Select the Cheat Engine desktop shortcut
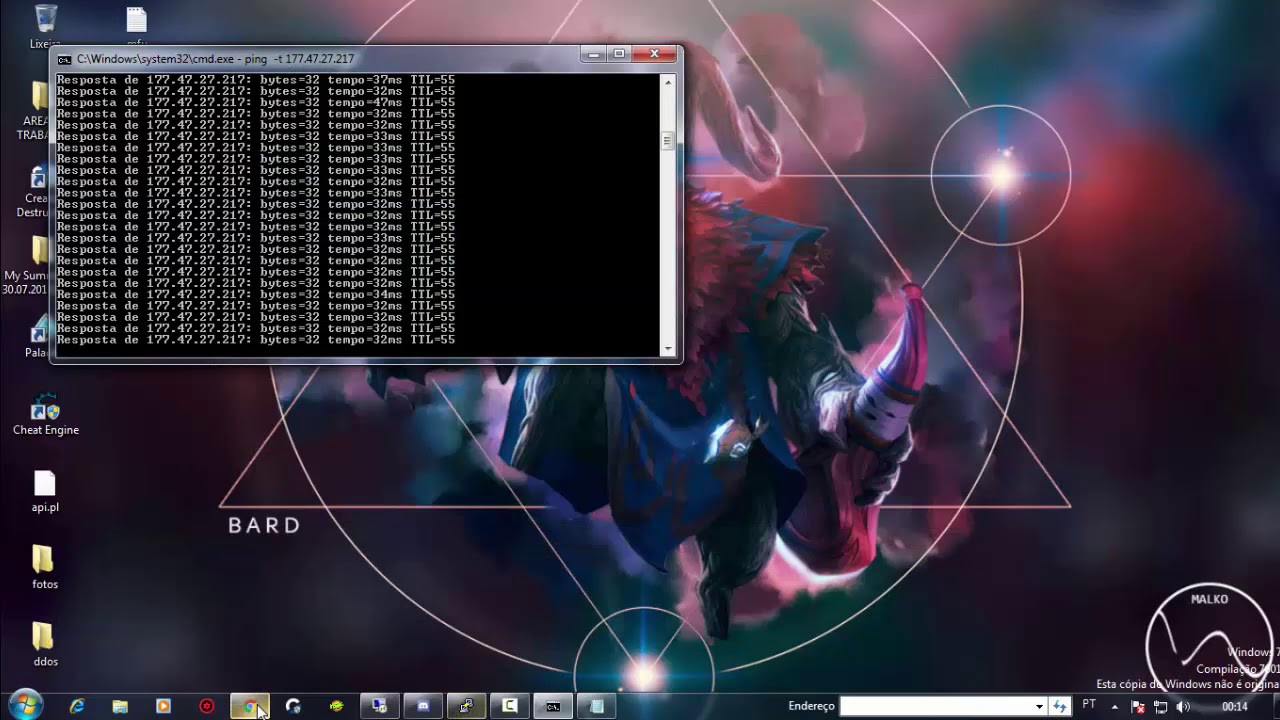The image size is (1280, 720). tap(45, 416)
